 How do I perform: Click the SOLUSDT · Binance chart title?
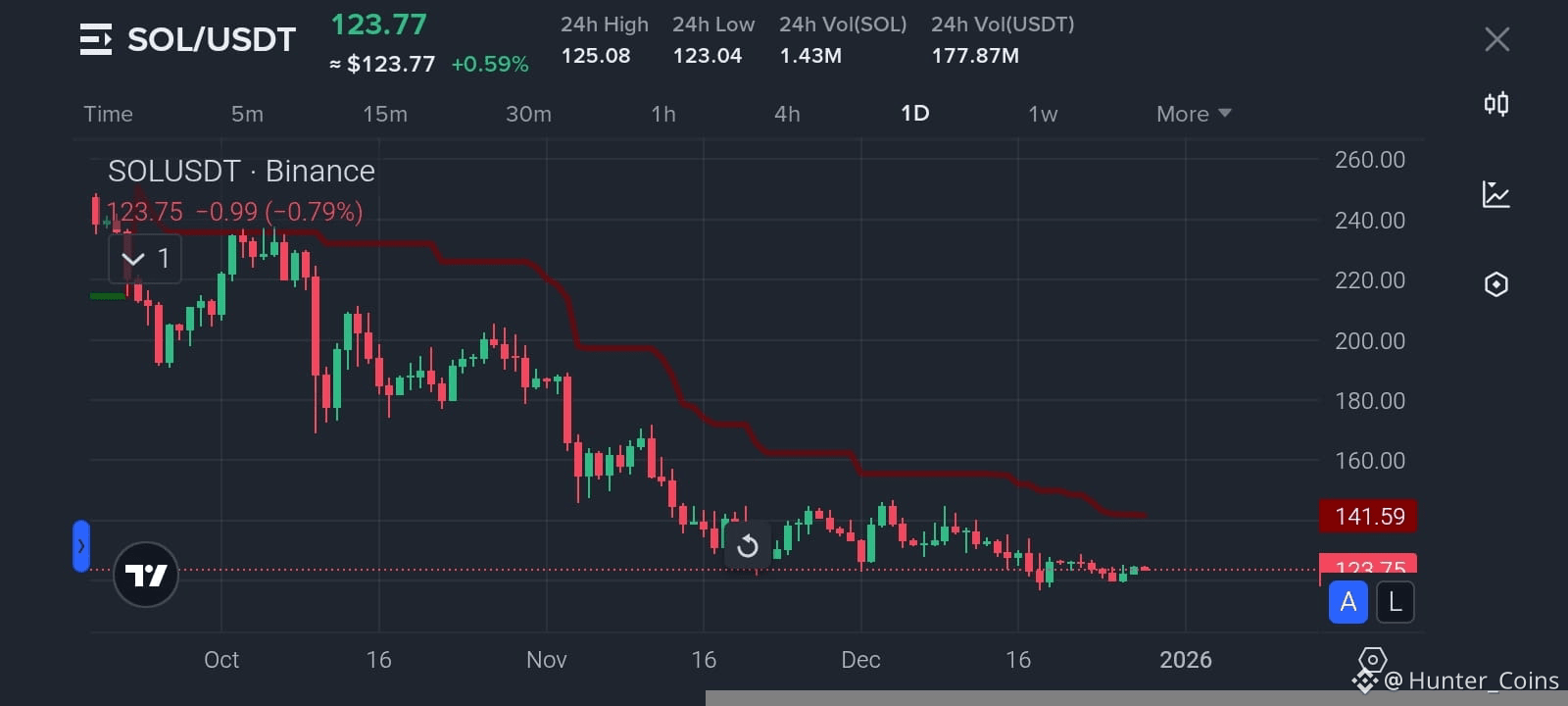pyautogui.click(x=241, y=171)
